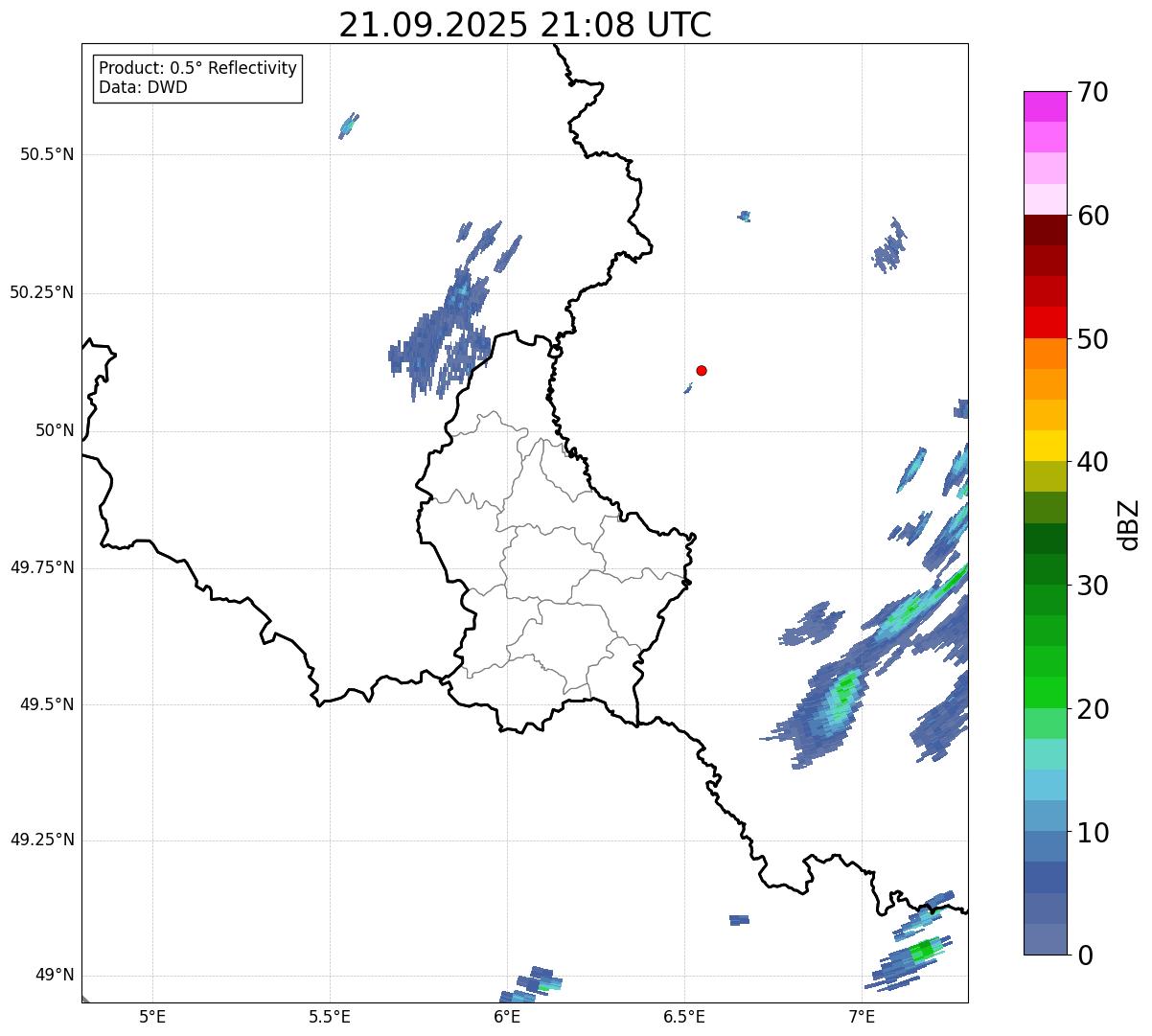Click the magenta top colorbar swatch
1152x1036 pixels.
tap(1045, 106)
